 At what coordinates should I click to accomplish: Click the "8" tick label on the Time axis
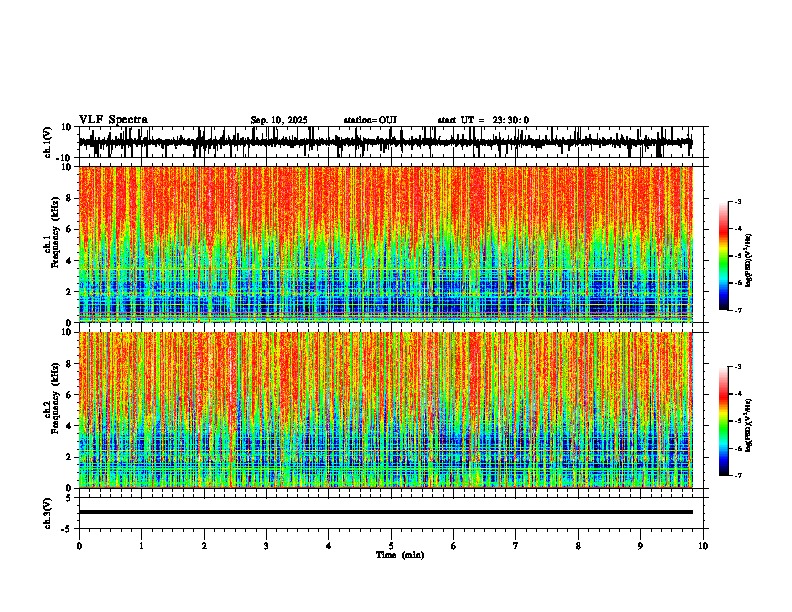[578, 546]
